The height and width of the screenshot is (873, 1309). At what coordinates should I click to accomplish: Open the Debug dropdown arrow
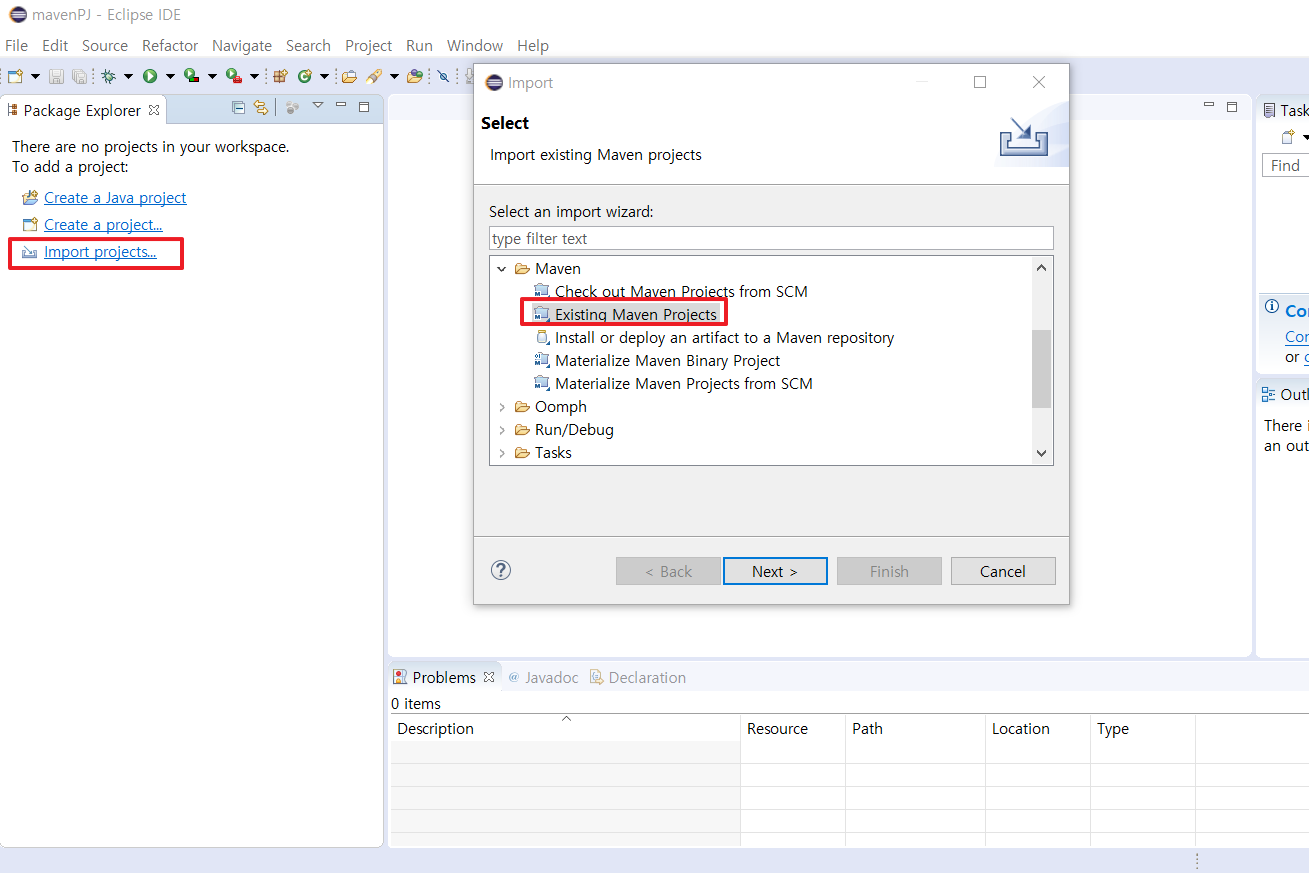pyautogui.click(x=128, y=76)
